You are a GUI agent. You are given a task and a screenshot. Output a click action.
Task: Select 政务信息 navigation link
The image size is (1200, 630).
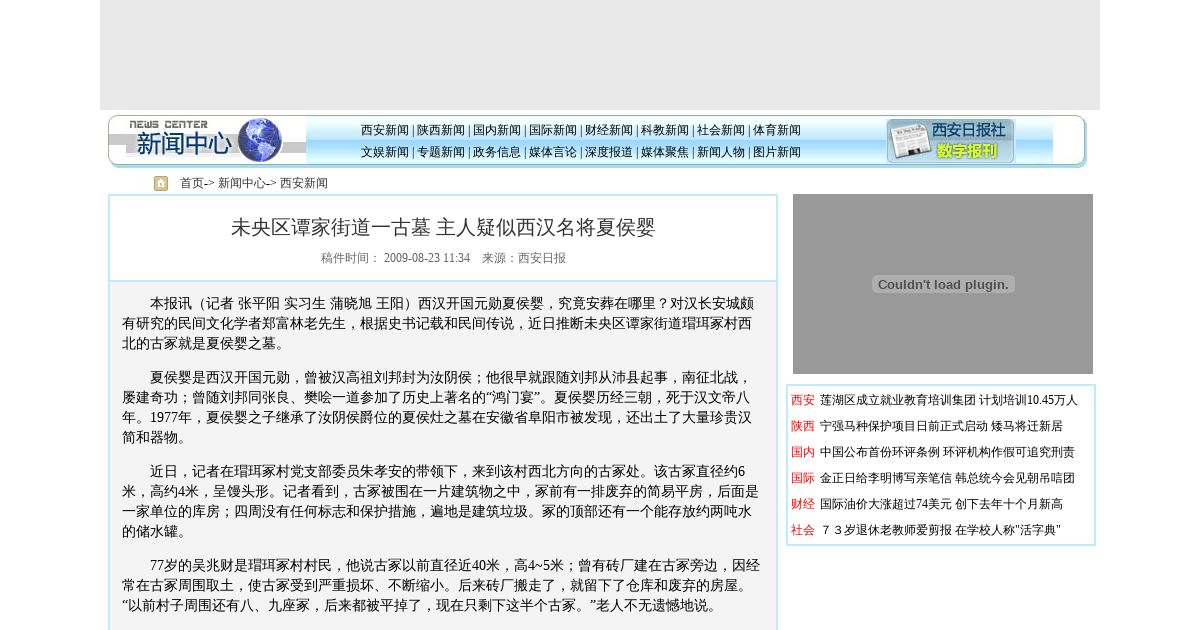point(497,152)
